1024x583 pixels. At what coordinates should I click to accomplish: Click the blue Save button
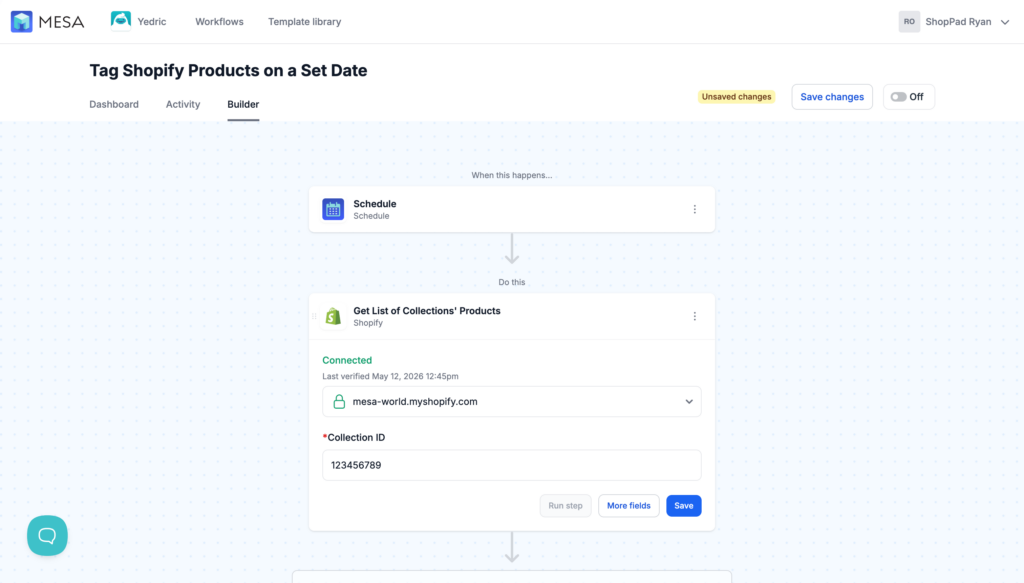tap(684, 505)
